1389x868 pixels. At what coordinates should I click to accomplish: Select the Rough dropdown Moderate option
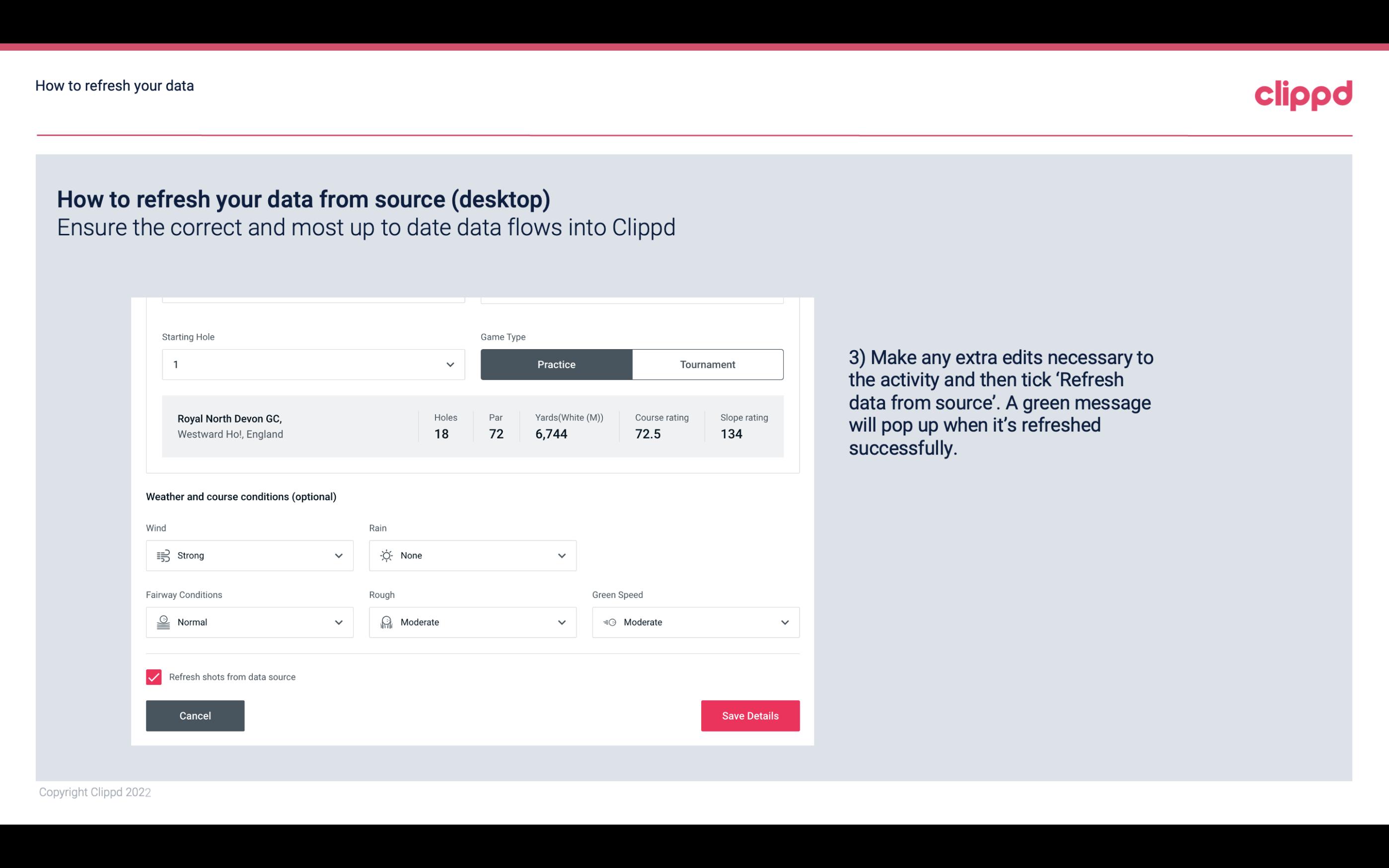(x=472, y=622)
